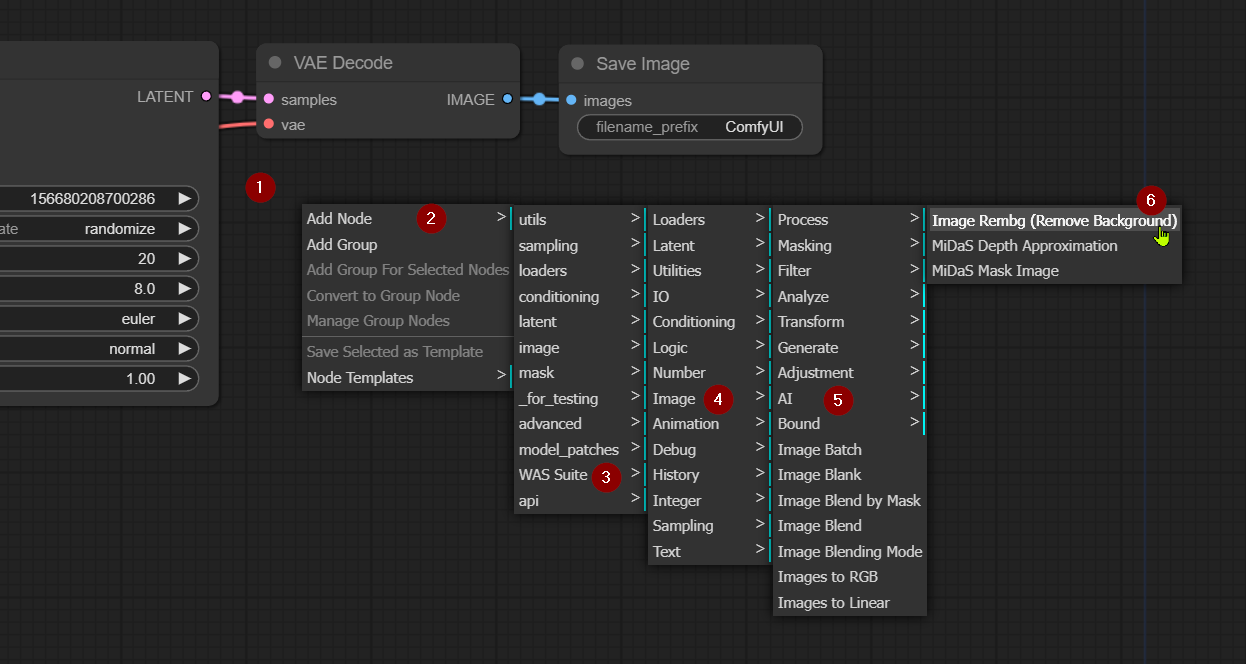Click the magenta reroute dot on the latent wire

(x=237, y=99)
